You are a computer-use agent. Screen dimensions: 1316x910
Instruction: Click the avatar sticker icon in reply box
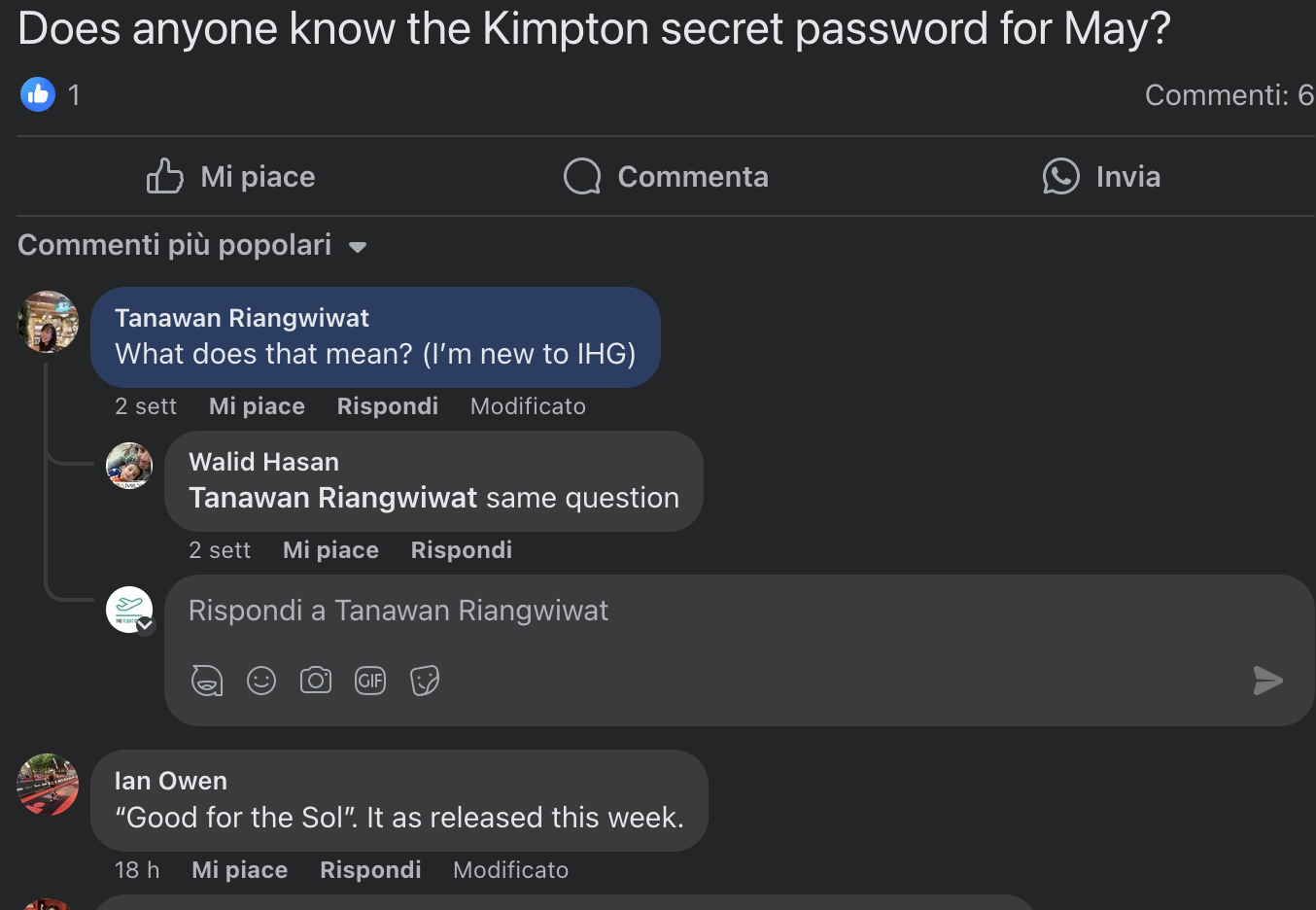pos(207,681)
